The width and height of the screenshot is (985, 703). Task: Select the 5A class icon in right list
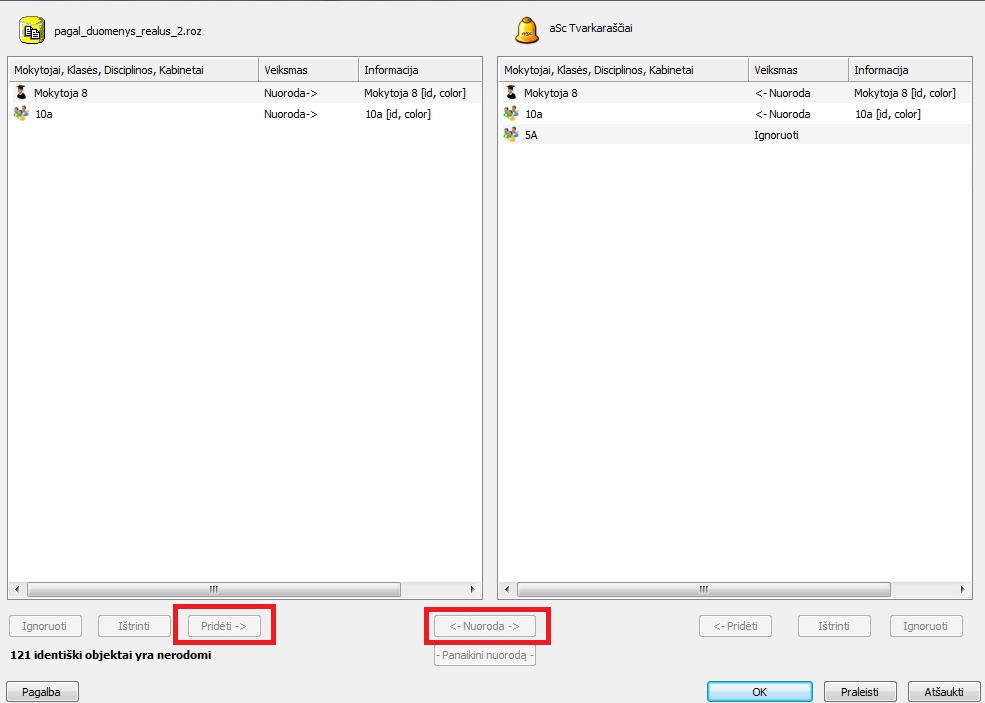point(511,135)
